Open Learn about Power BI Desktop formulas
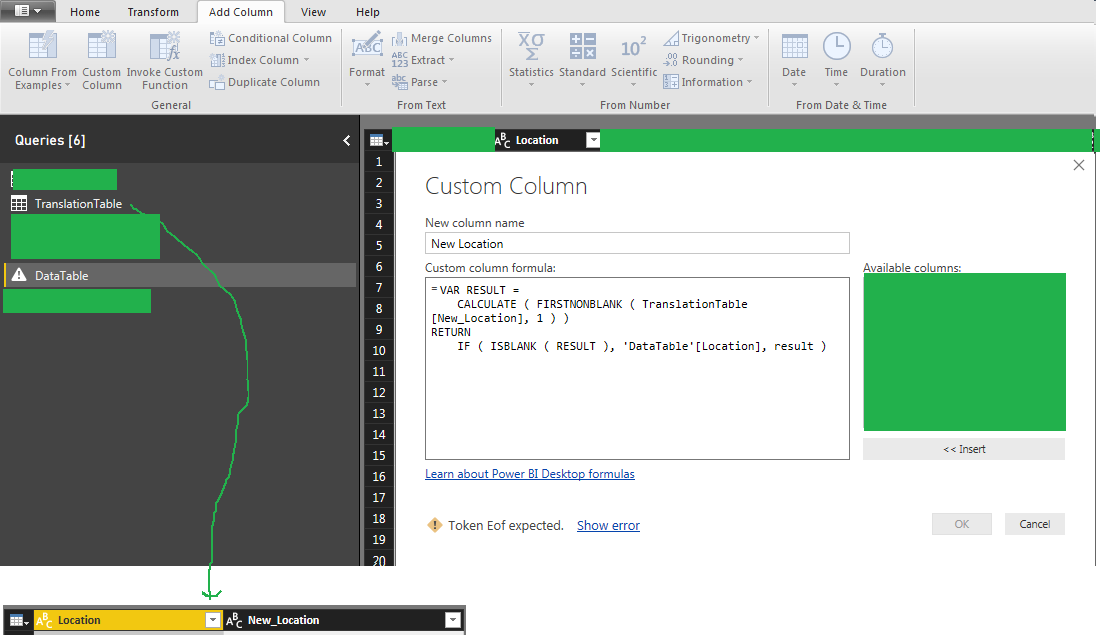Image resolution: width=1100 pixels, height=636 pixels. tap(530, 474)
